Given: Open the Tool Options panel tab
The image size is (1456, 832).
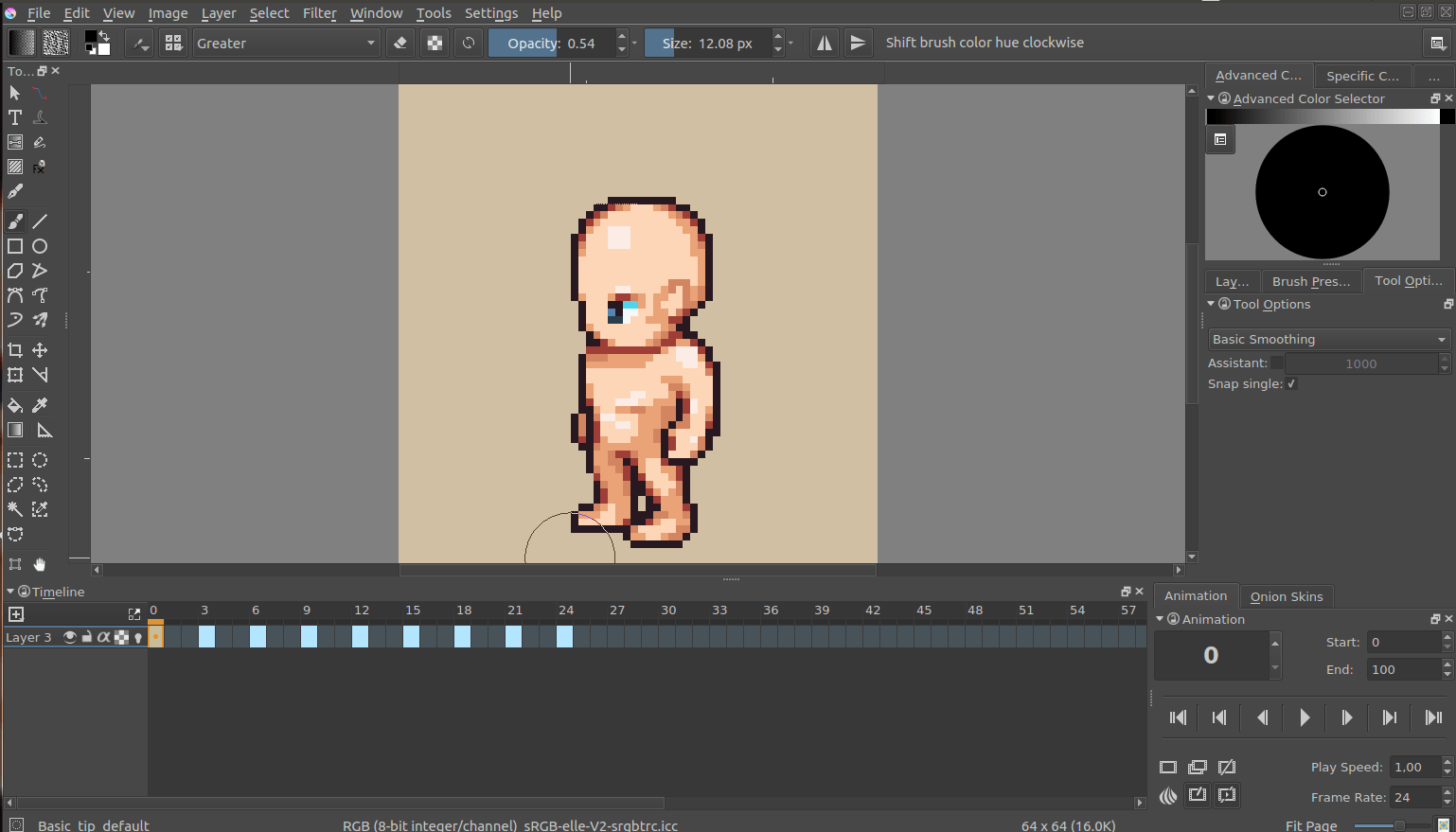Looking at the screenshot, I should [1409, 280].
